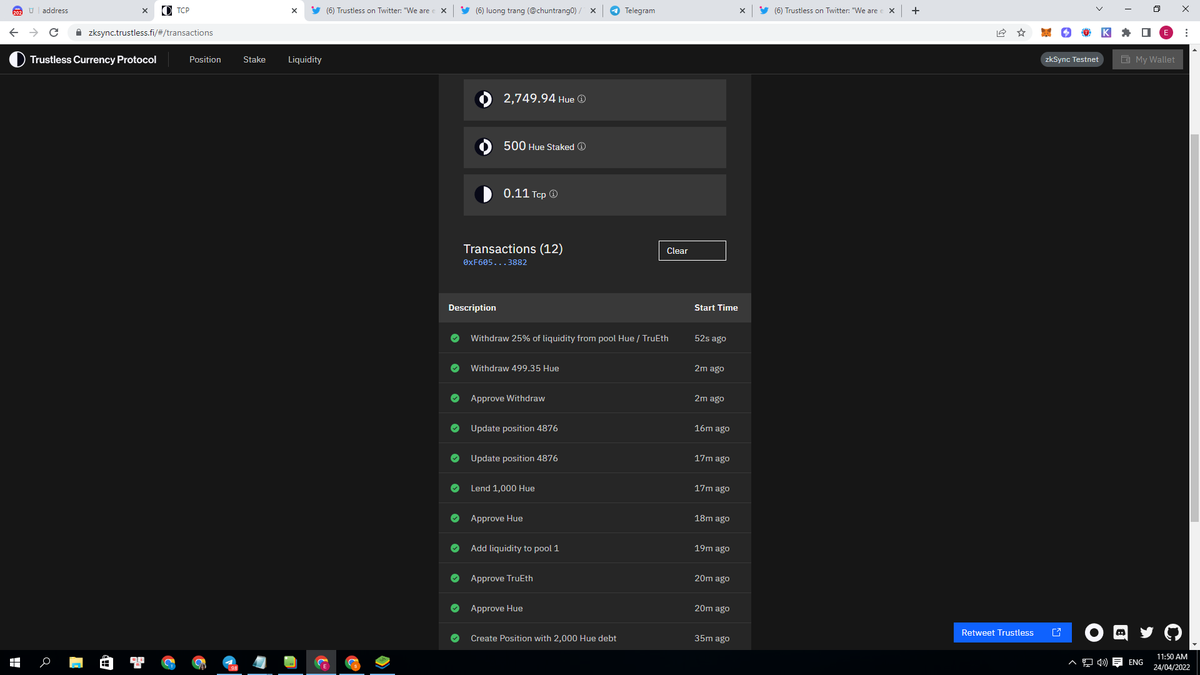Open Windows Start menu

(16, 662)
